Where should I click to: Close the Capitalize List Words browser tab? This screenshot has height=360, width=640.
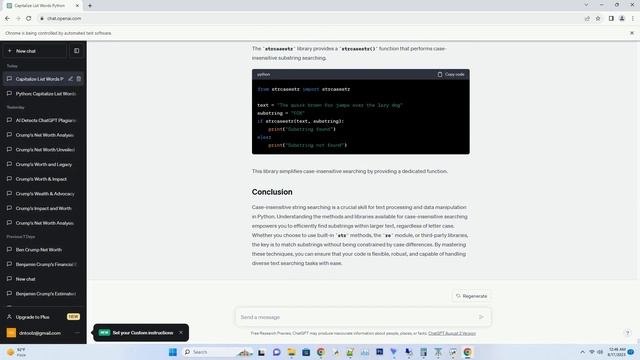coord(77,6)
